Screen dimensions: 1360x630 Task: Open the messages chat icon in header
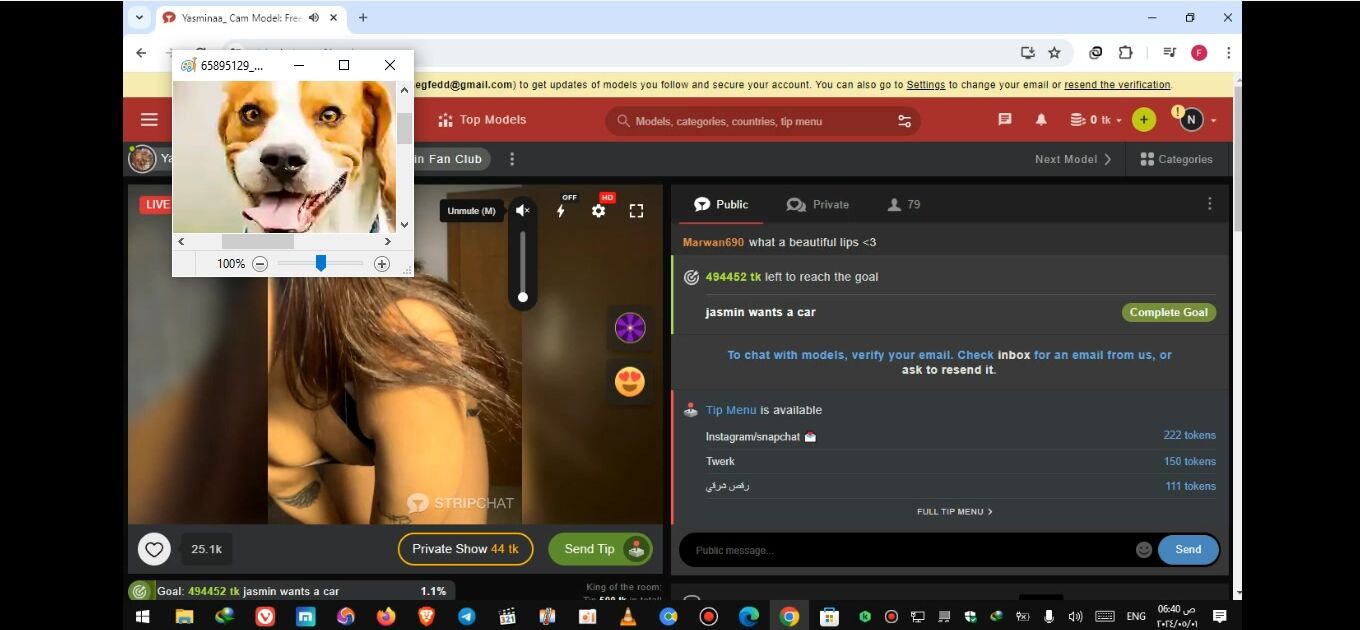(x=1005, y=120)
